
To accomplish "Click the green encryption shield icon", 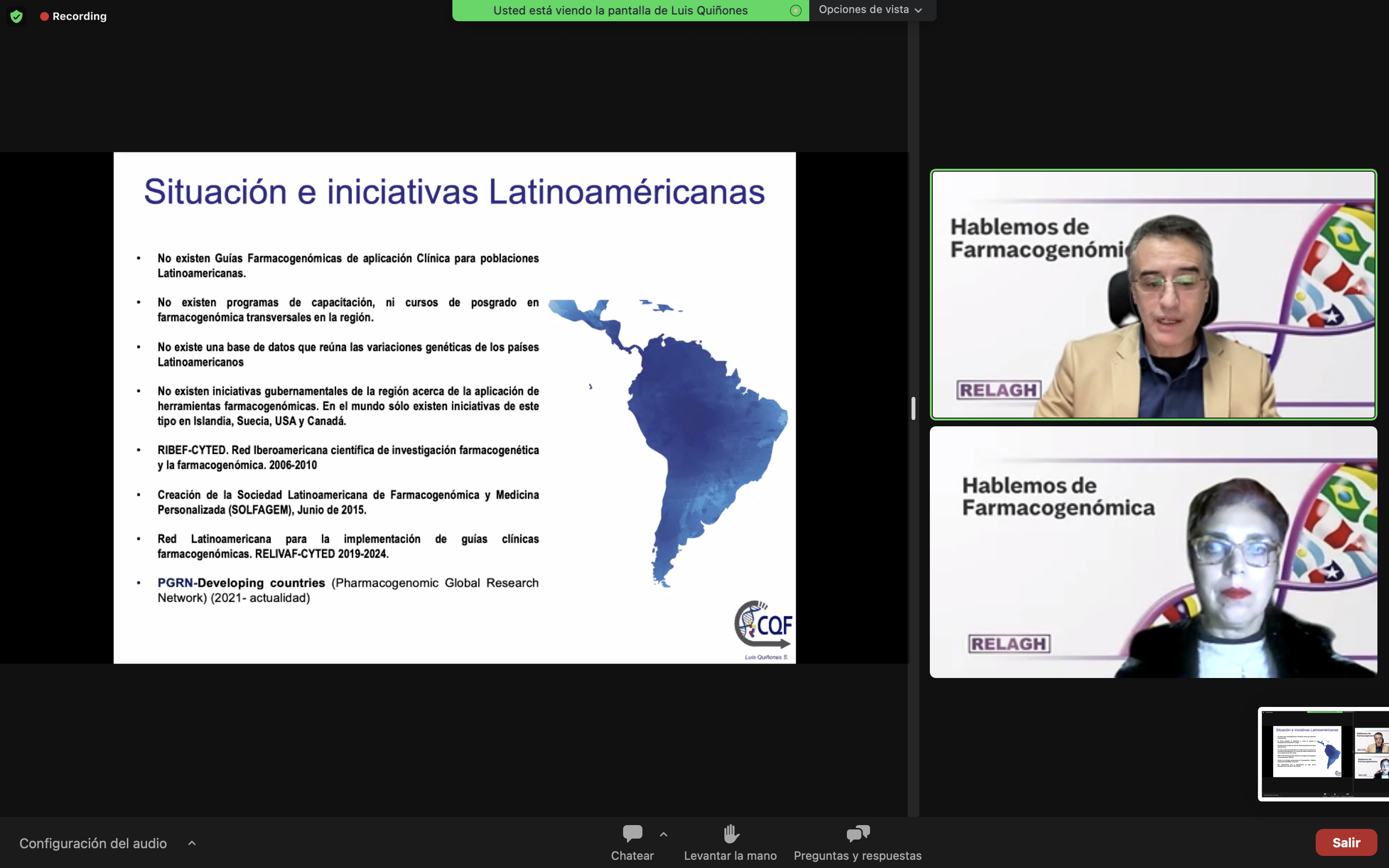I will [16, 17].
